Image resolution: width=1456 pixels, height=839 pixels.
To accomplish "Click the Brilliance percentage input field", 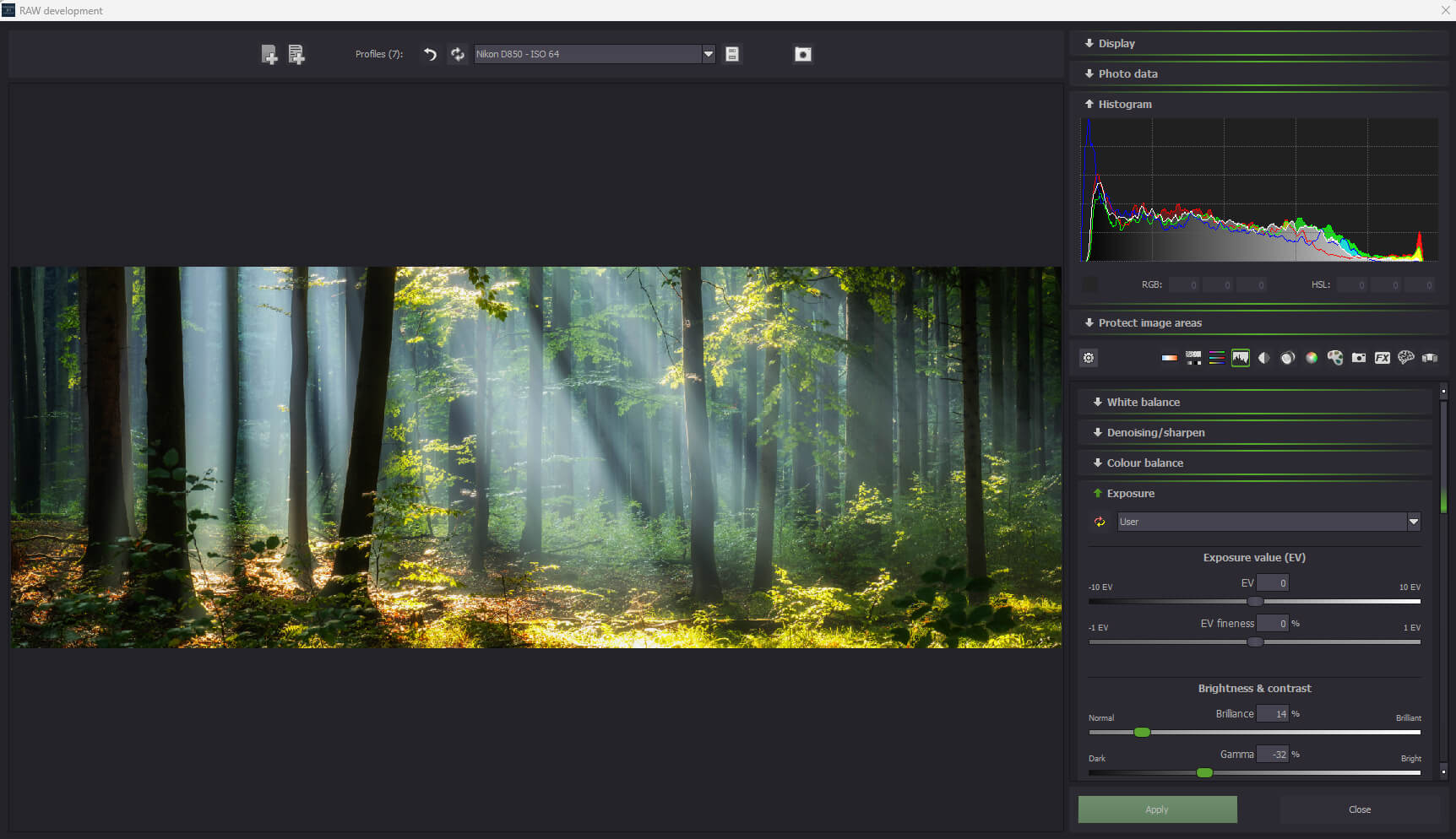I will pos(1272,714).
